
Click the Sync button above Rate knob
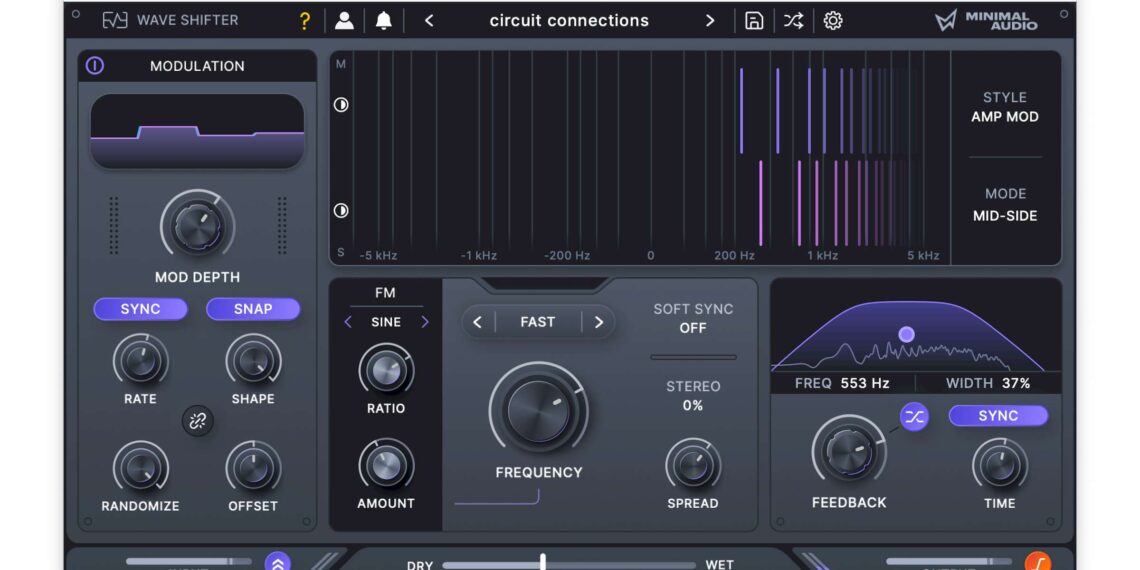tap(140, 309)
